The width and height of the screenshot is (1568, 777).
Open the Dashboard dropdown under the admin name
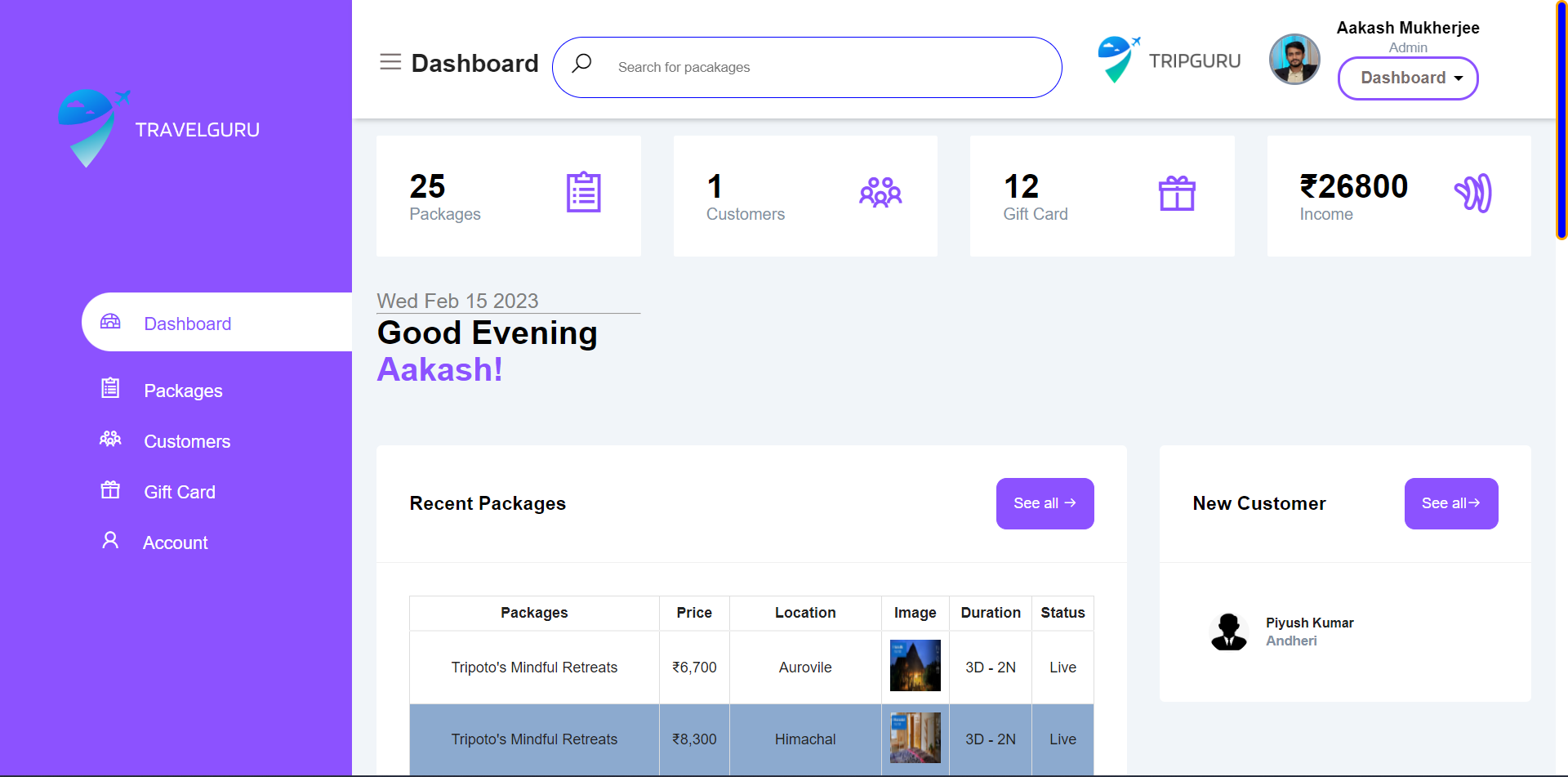(x=1408, y=78)
